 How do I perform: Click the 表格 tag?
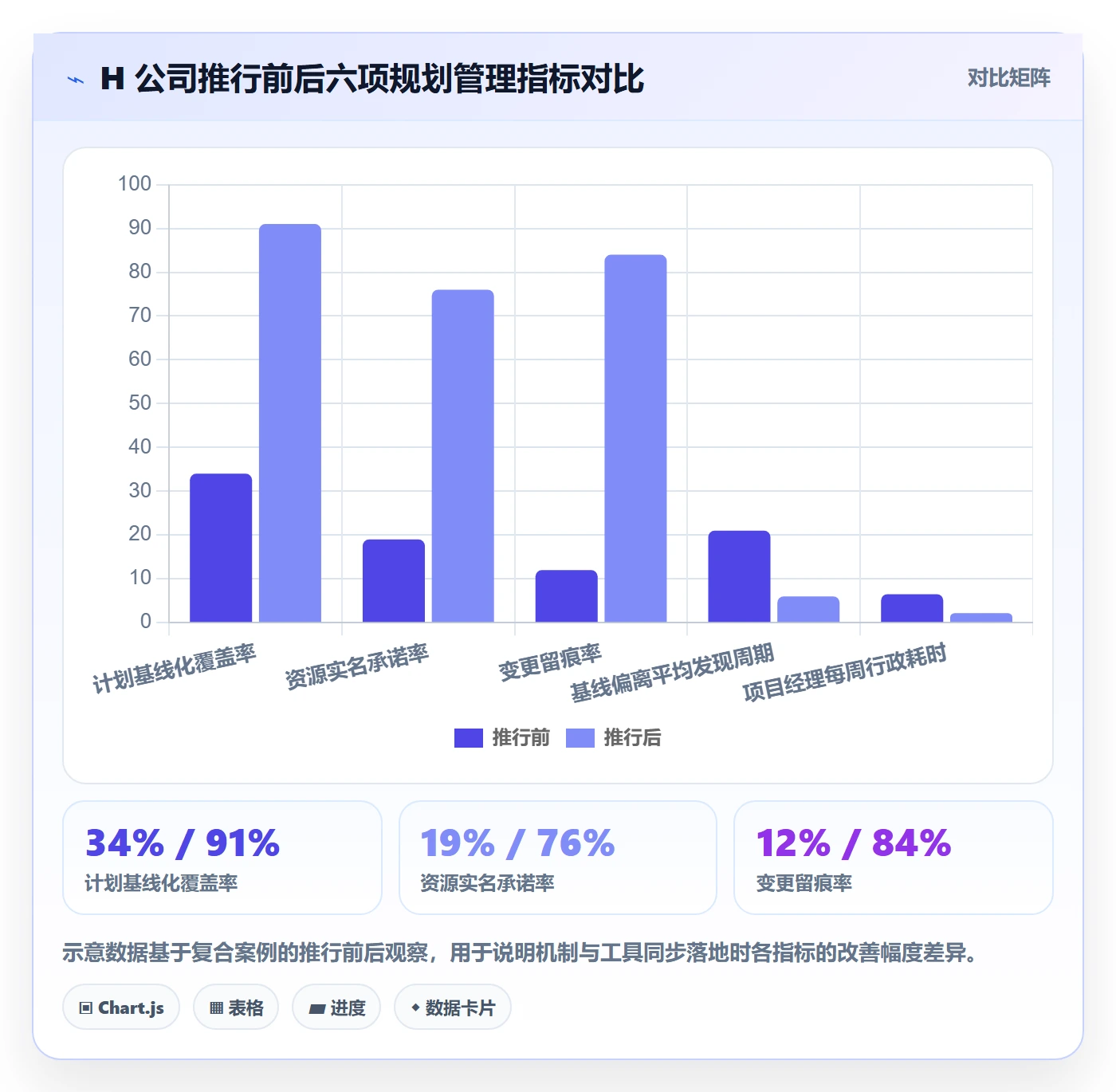point(236,1008)
